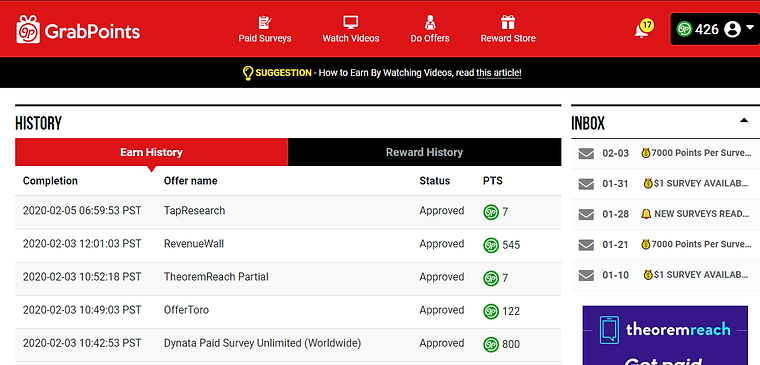
Task: Click the user profile avatar icon
Action: [x=732, y=30]
